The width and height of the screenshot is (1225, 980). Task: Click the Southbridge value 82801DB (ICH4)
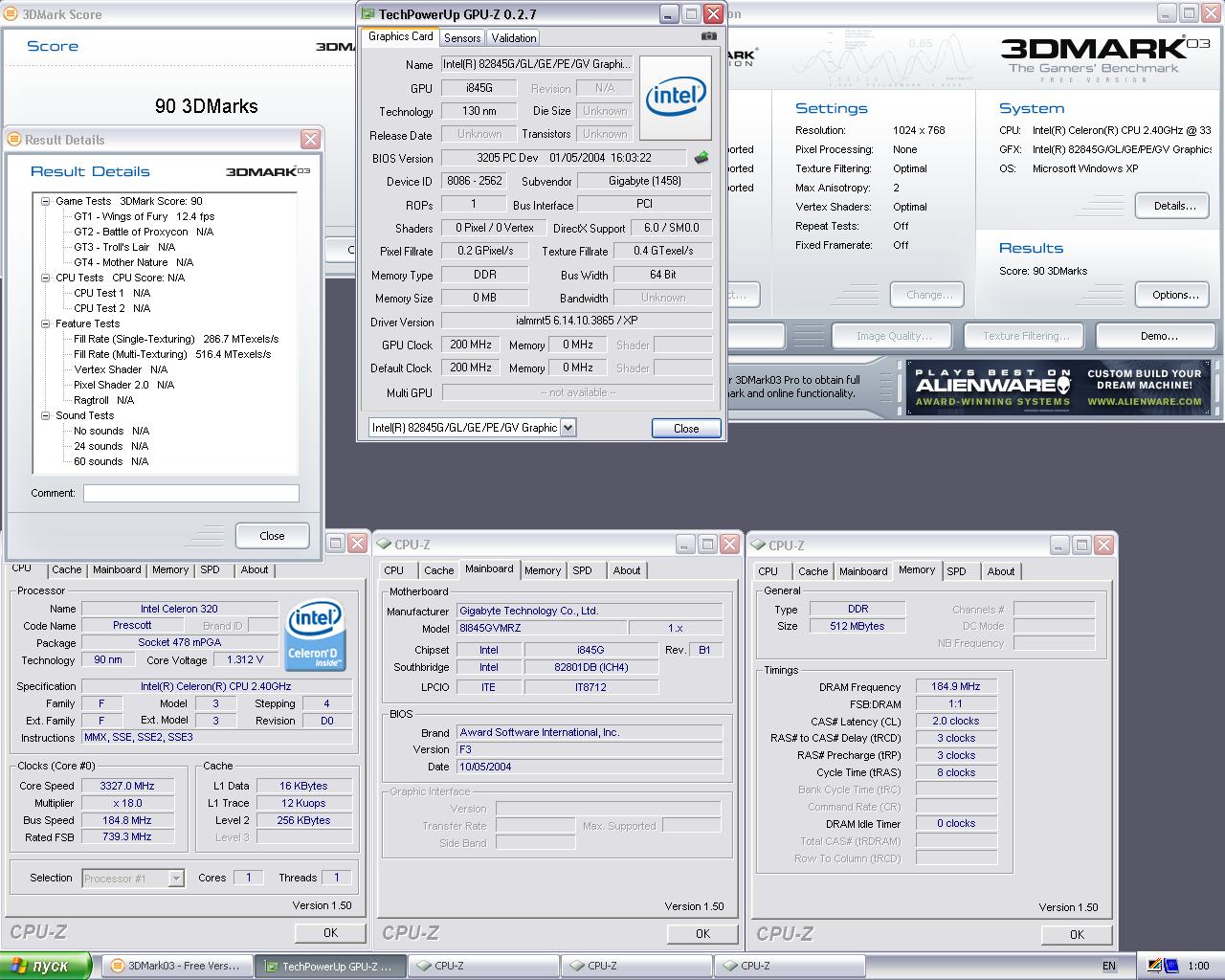click(x=590, y=667)
